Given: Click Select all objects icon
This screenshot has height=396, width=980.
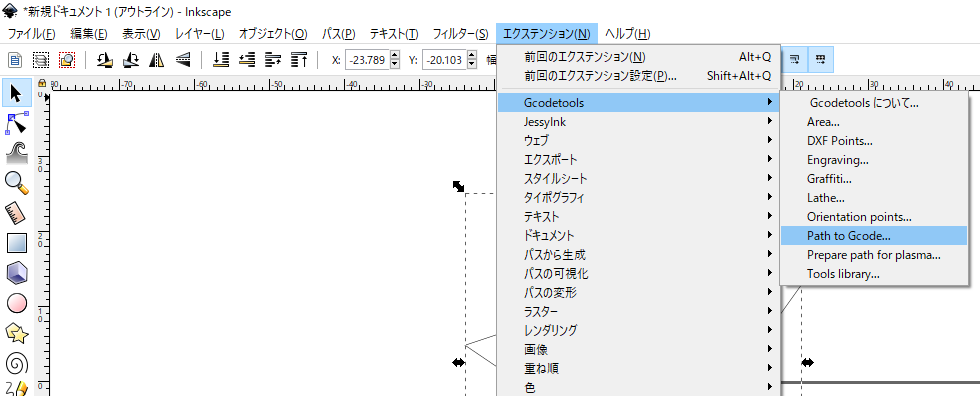Looking at the screenshot, I should (14, 60).
